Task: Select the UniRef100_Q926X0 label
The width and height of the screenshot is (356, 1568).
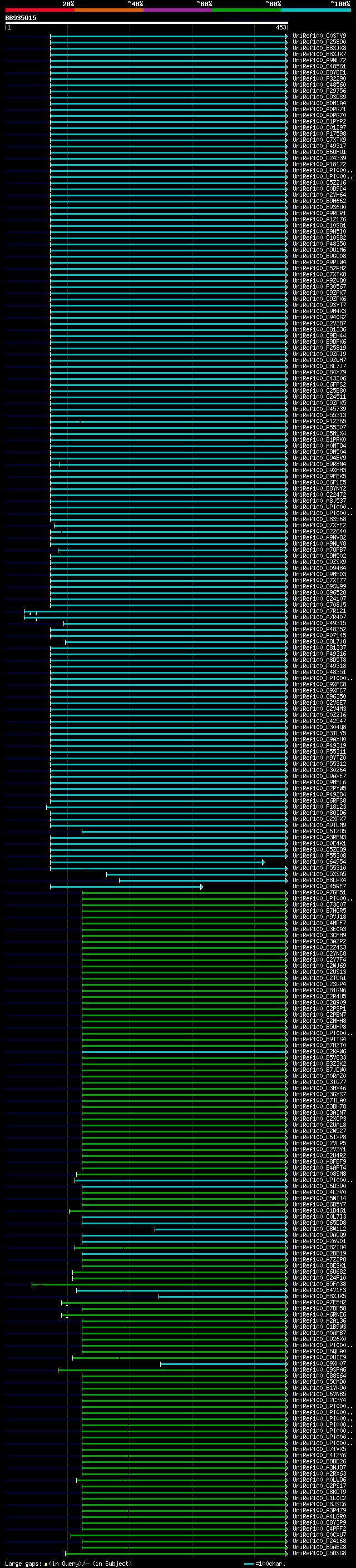Action: click(x=319, y=1339)
